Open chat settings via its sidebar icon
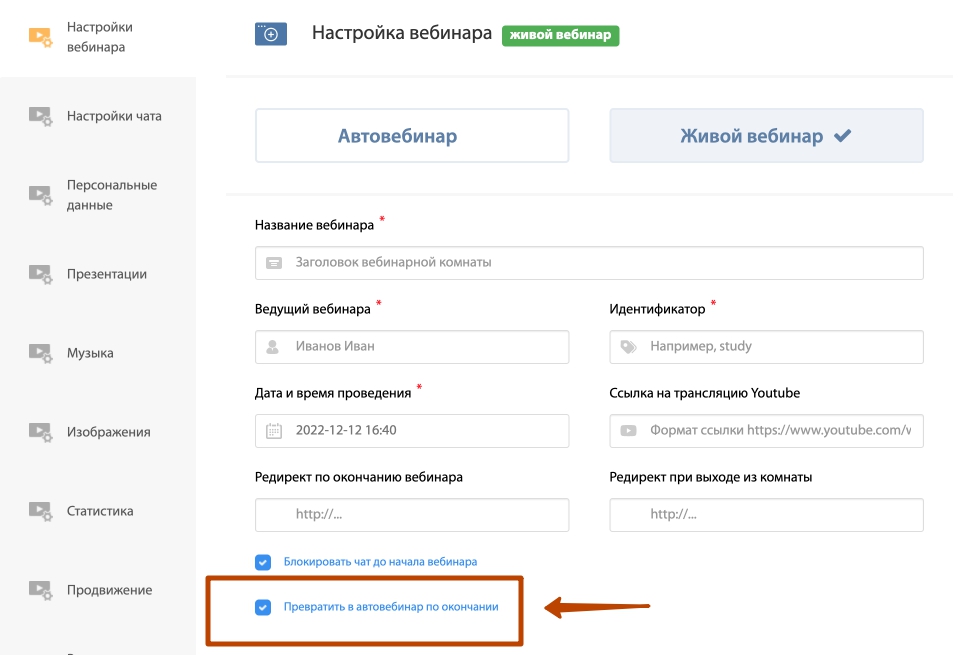This screenshot has width=976, height=655. click(x=40, y=116)
